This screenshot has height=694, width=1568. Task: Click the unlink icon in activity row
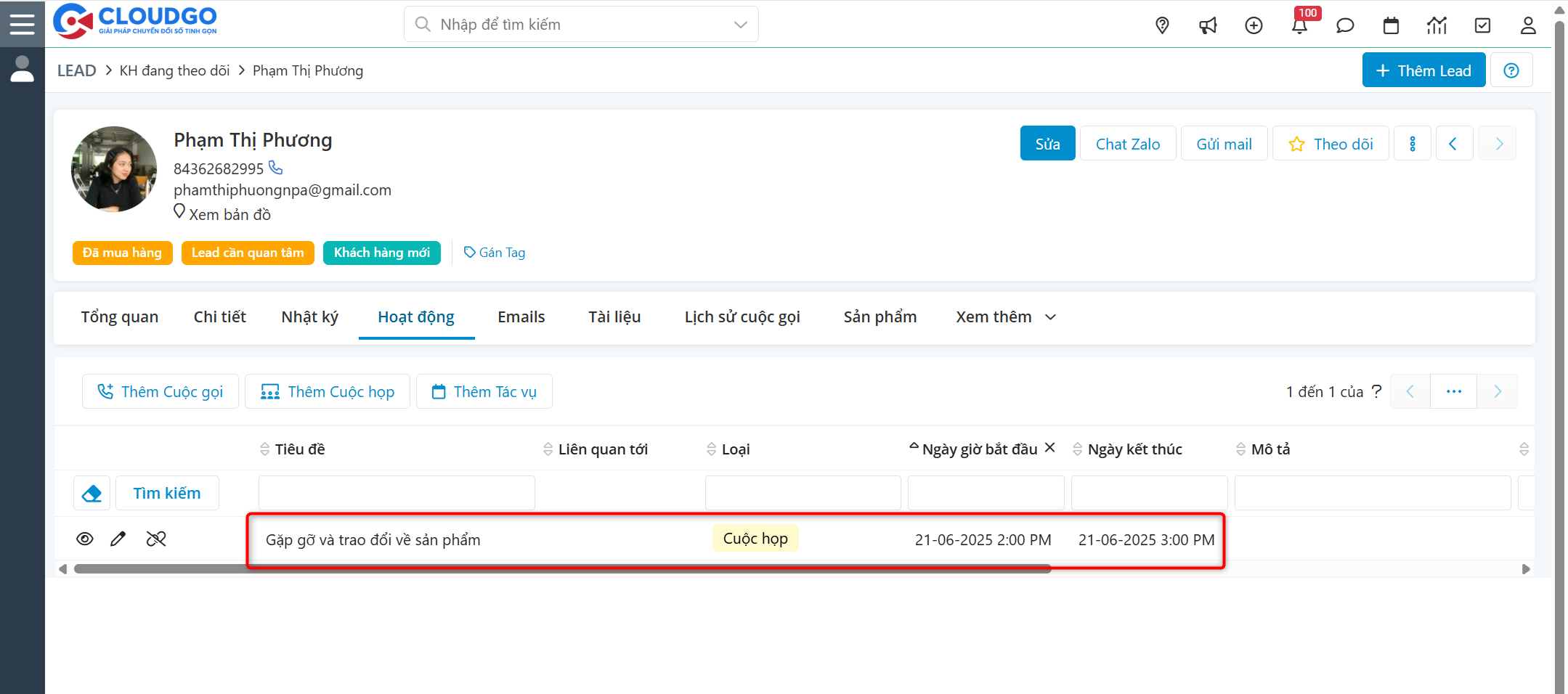tap(156, 539)
